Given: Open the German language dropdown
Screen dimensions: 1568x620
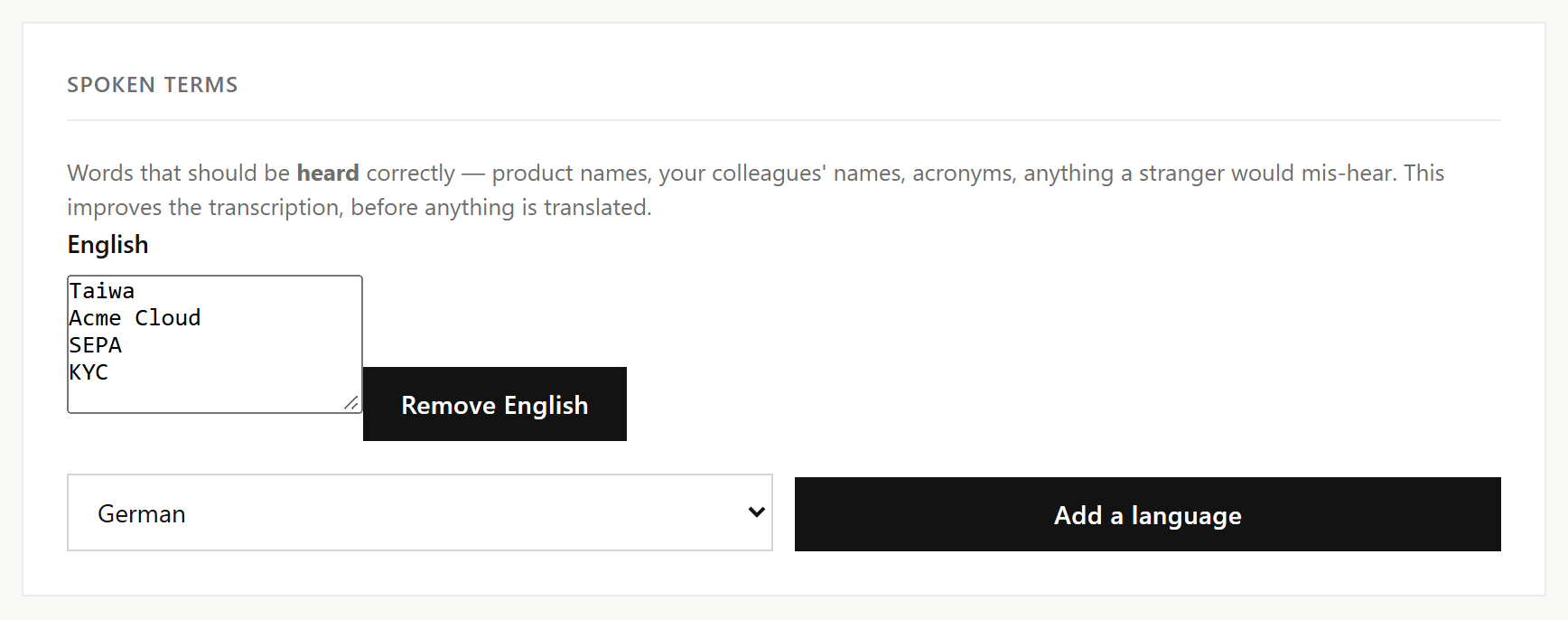Looking at the screenshot, I should [420, 512].
